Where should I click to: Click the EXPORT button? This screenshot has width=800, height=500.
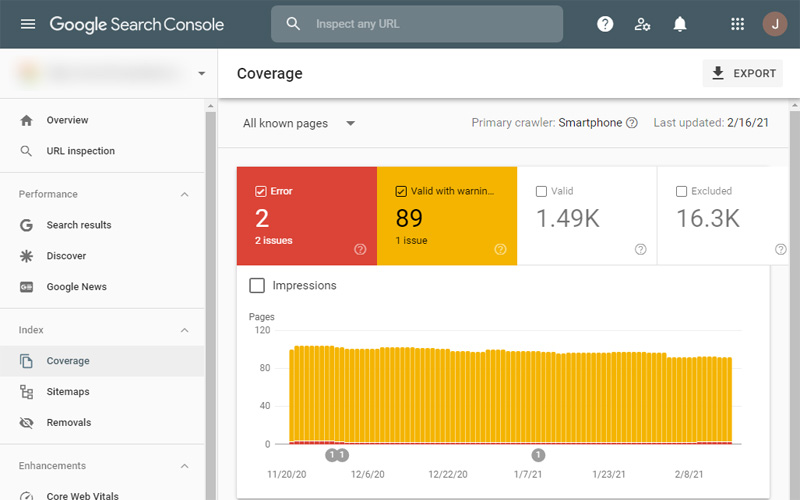pos(742,73)
